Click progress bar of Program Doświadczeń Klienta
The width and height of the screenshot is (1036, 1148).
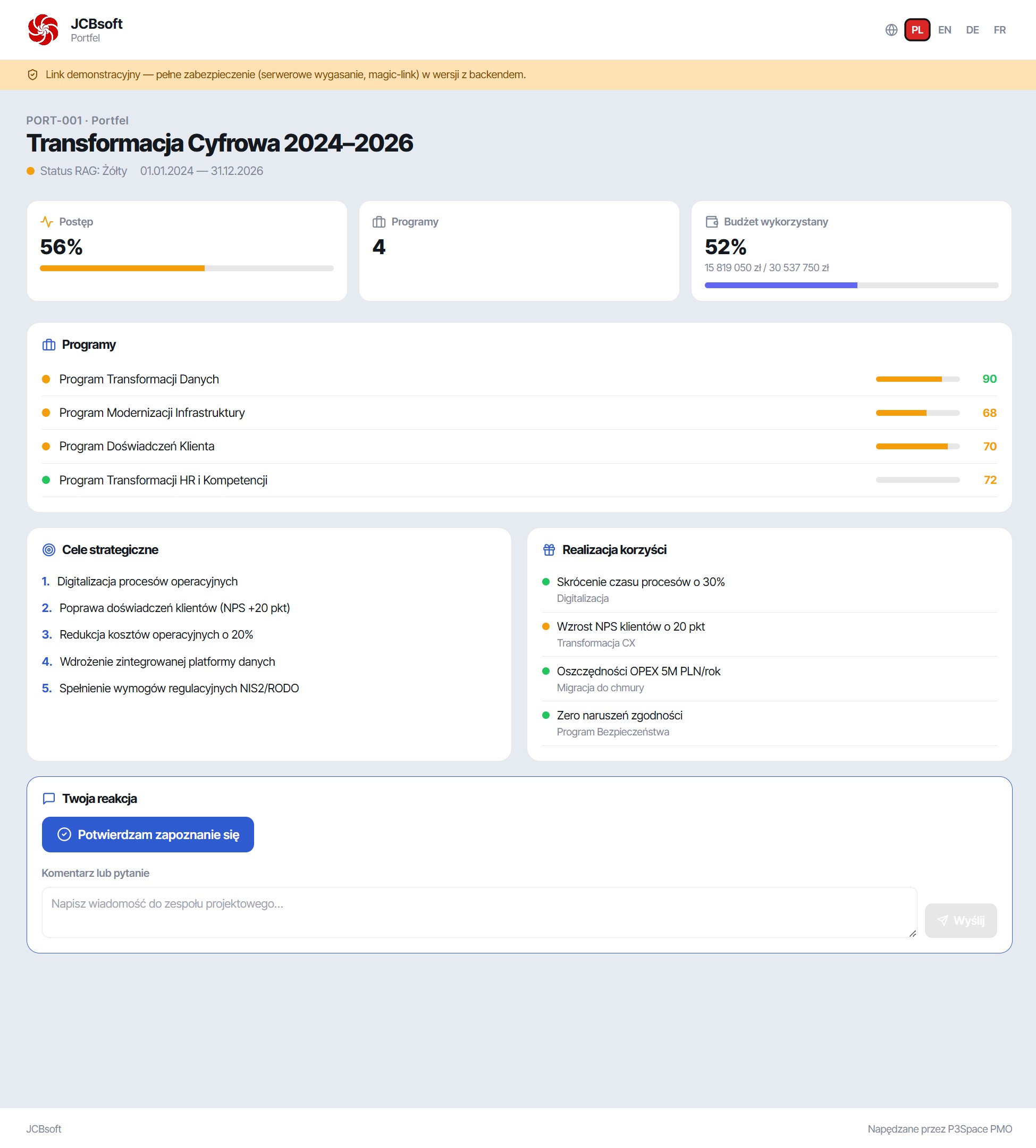(917, 446)
